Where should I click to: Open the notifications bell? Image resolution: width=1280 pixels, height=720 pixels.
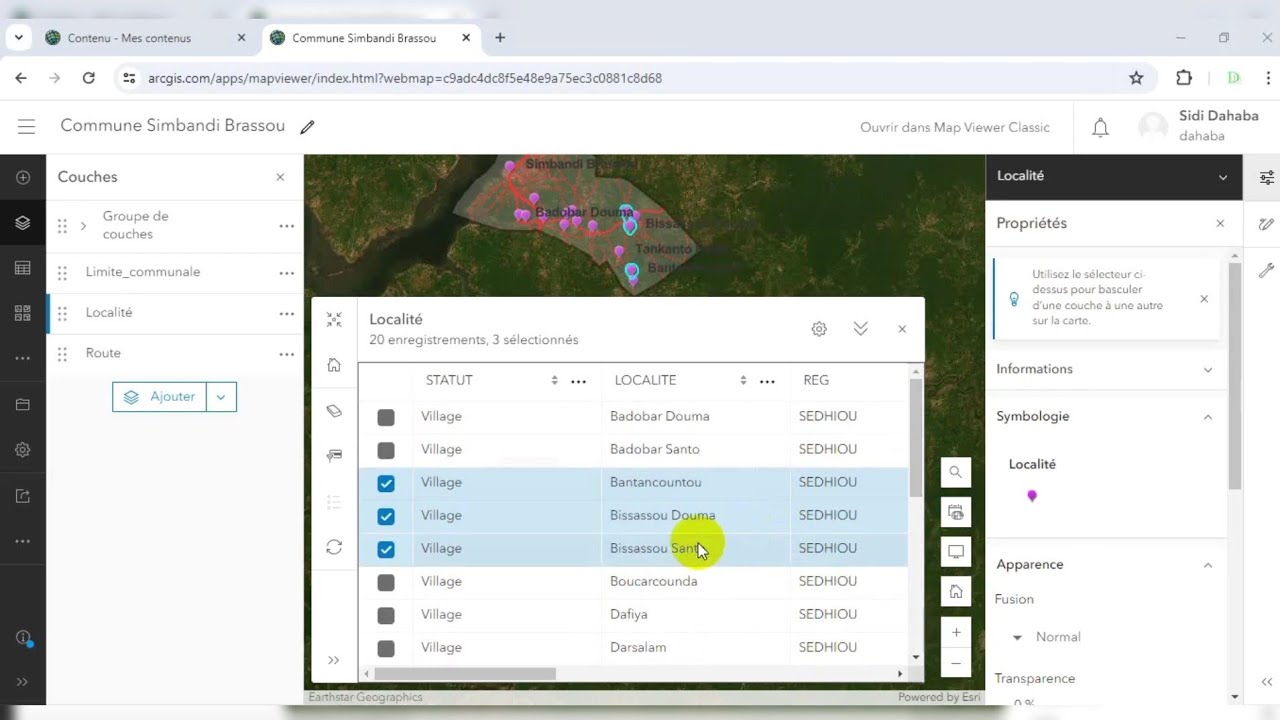[x=1100, y=127]
